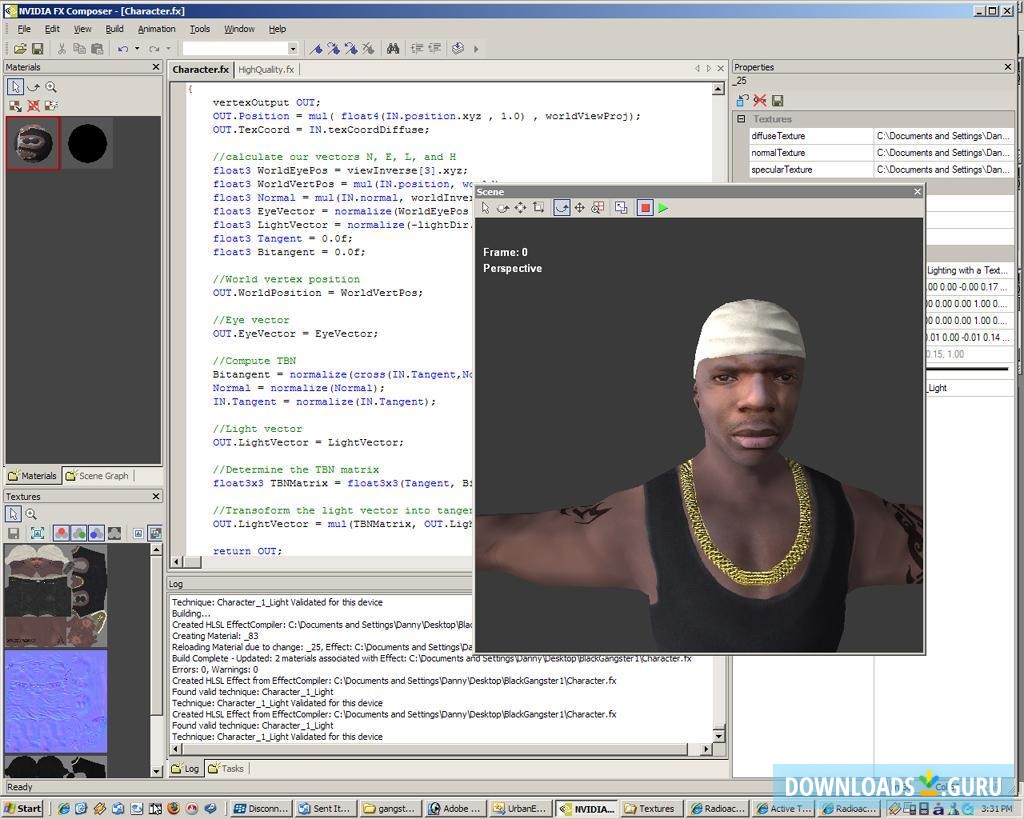Select the pan camera tool in Scene toolbar

tap(579, 208)
